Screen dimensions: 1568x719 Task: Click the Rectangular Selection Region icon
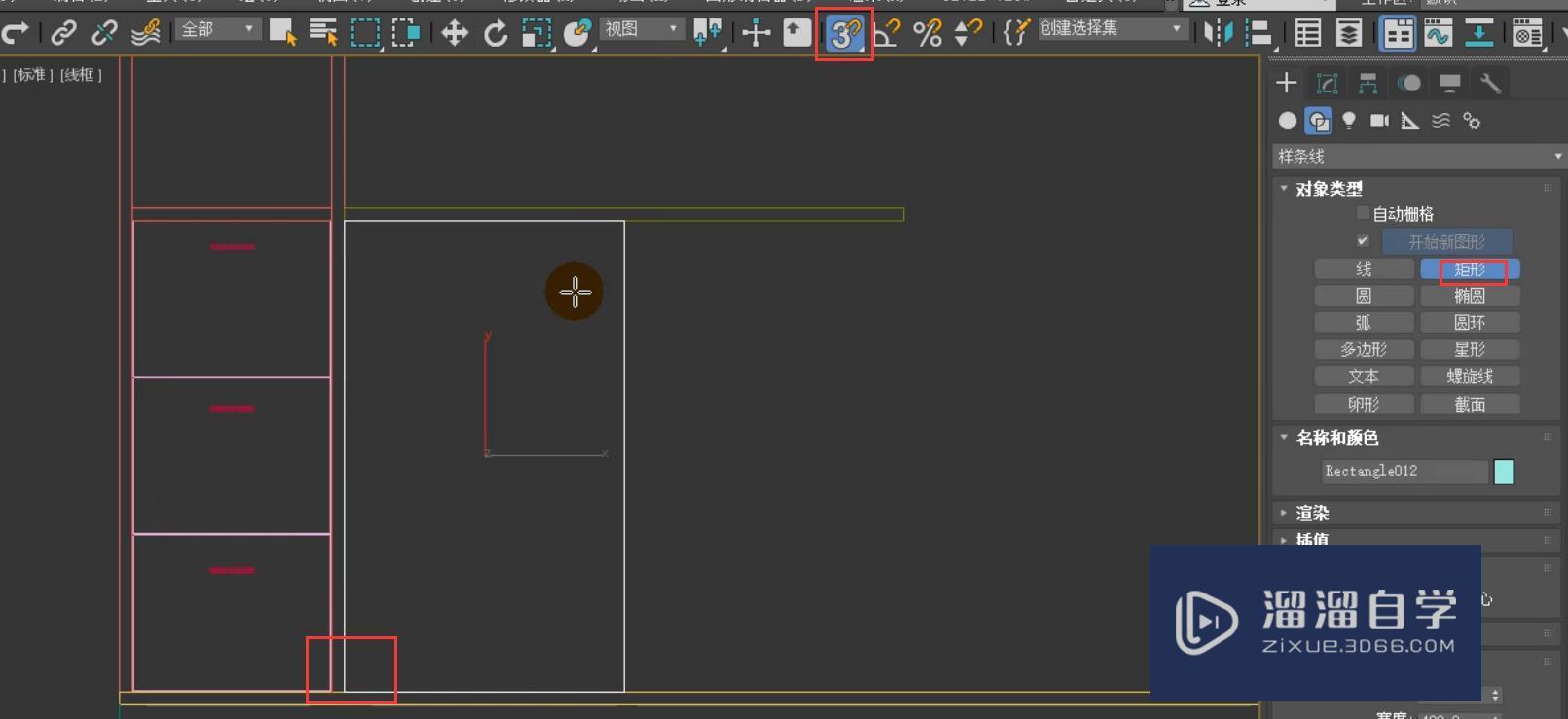pos(365,33)
